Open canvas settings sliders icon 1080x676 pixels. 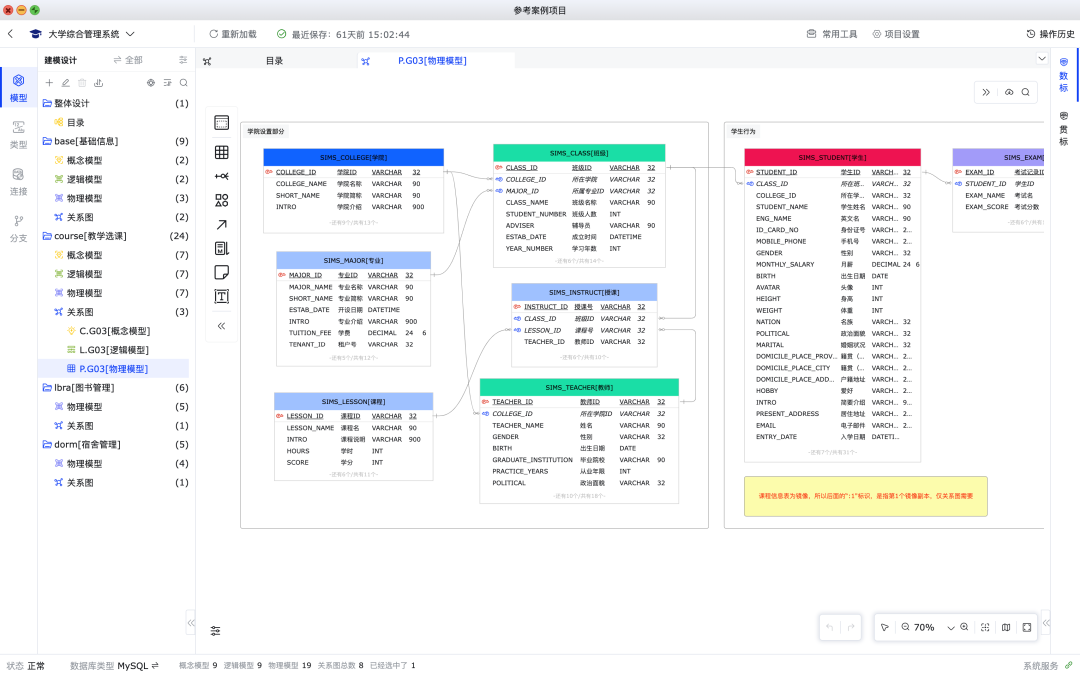coord(216,631)
